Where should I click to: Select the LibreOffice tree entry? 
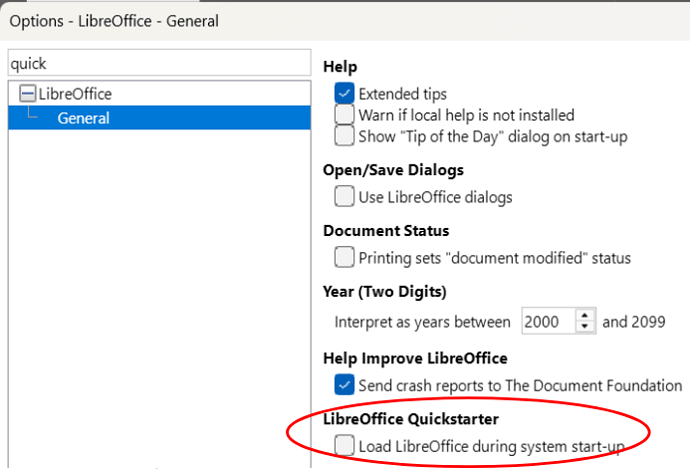pyautogui.click(x=75, y=94)
